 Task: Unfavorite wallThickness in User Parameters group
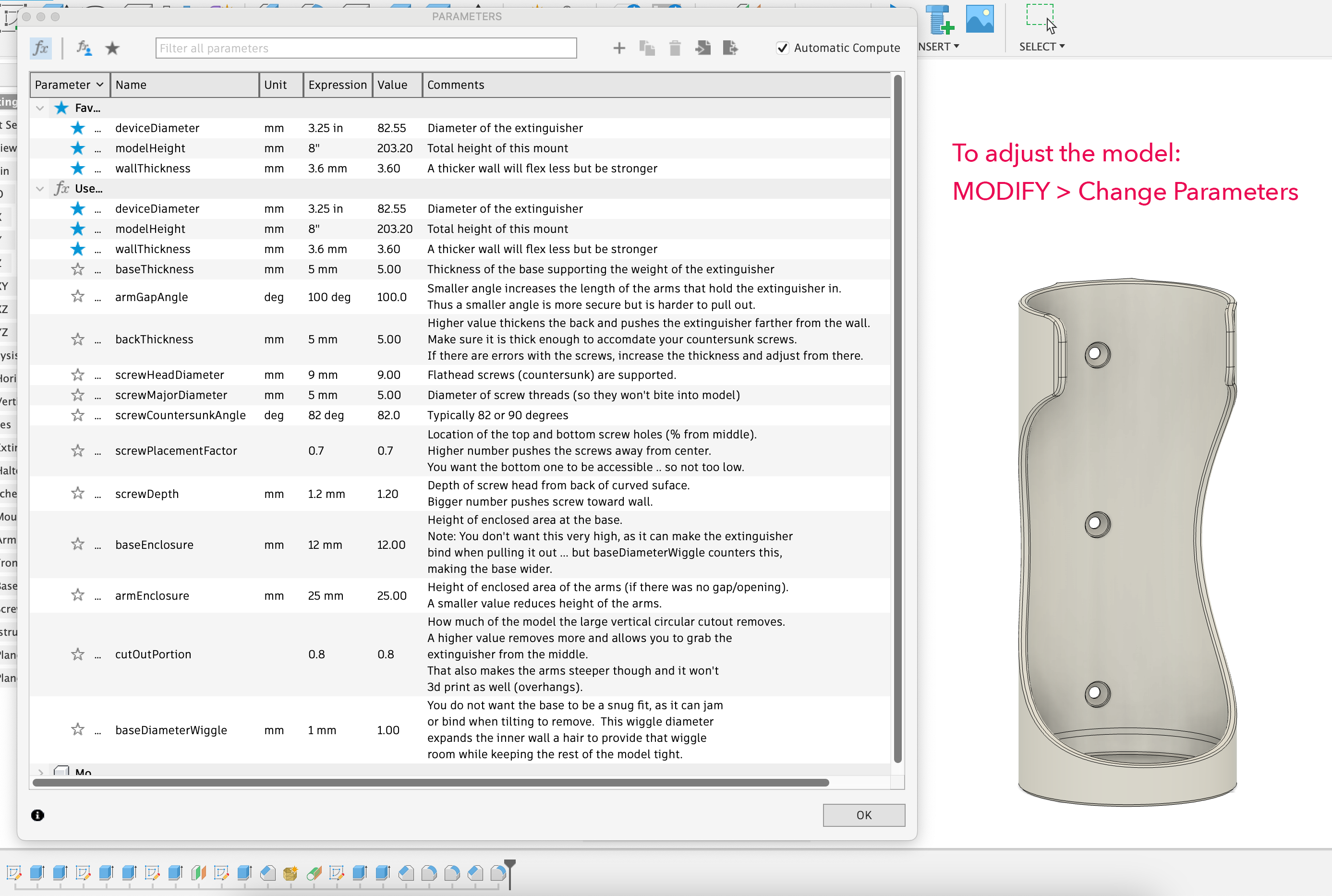pos(78,249)
